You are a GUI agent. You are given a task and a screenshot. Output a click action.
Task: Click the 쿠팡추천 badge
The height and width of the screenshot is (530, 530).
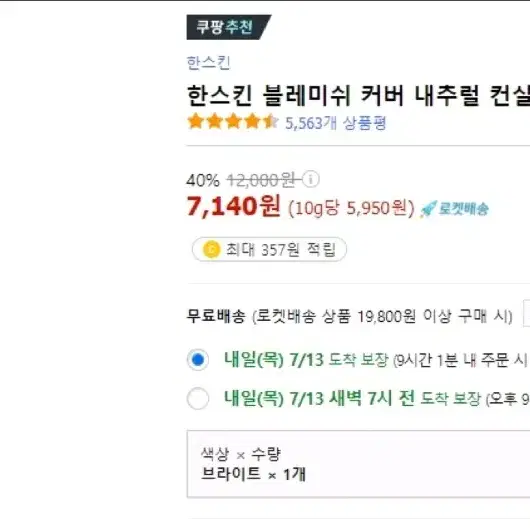228,27
